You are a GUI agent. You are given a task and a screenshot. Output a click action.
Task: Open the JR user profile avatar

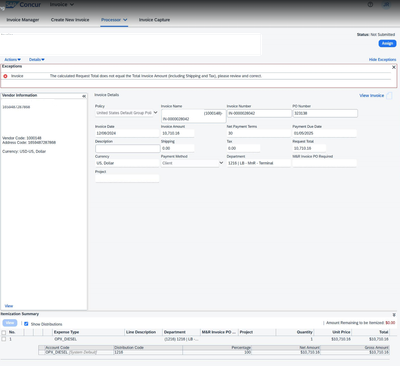(386, 5)
